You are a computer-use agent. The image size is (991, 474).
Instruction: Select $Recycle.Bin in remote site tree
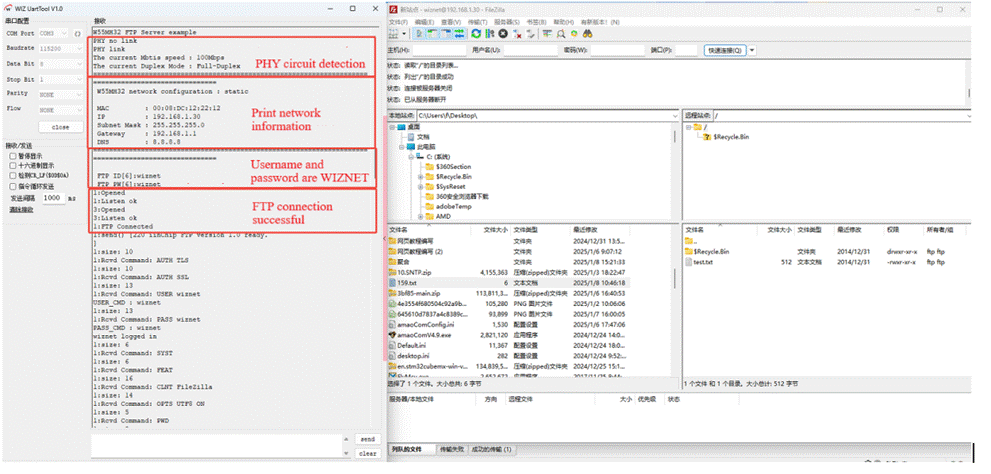tap(731, 137)
